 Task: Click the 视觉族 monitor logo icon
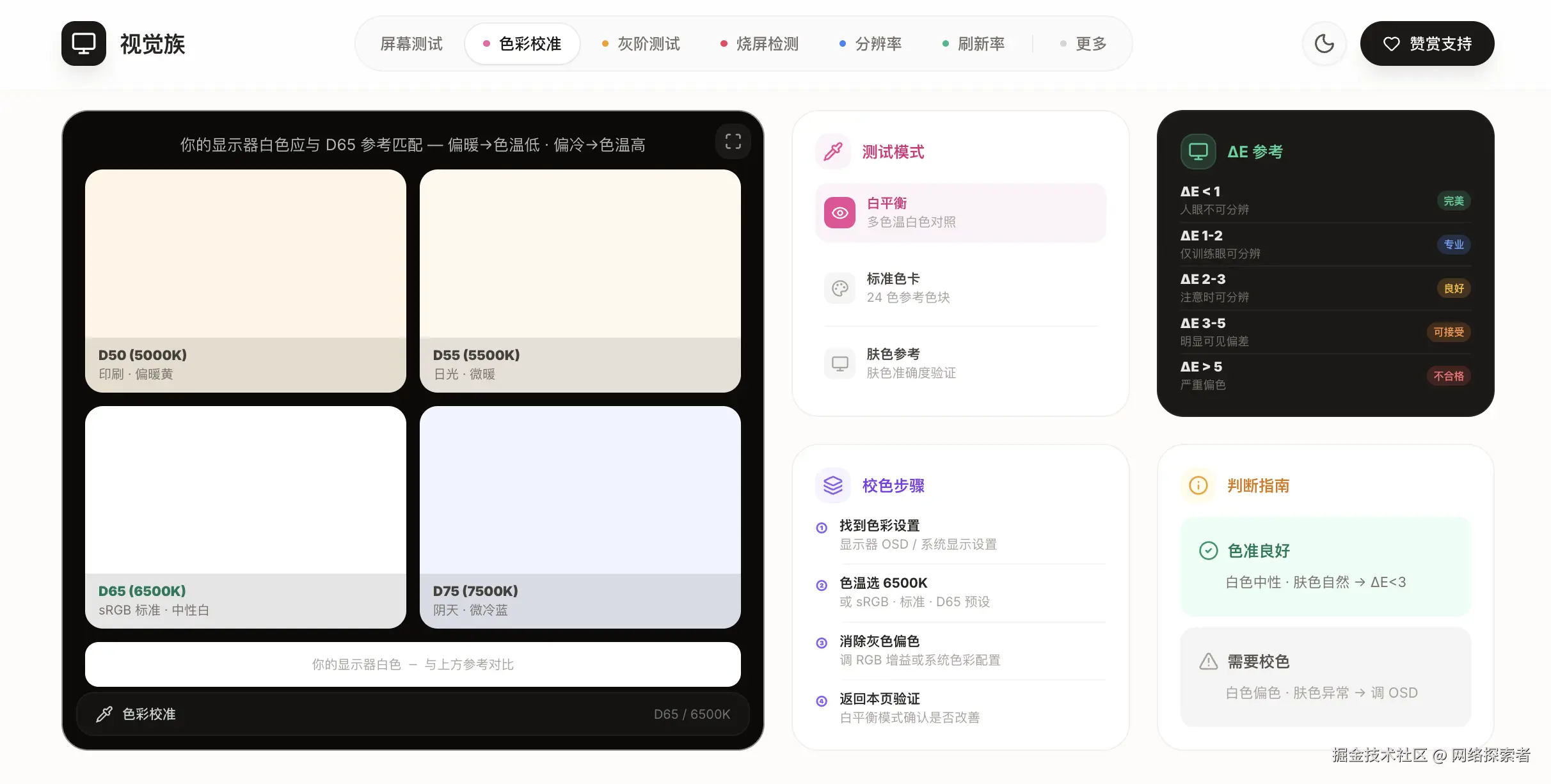click(84, 43)
